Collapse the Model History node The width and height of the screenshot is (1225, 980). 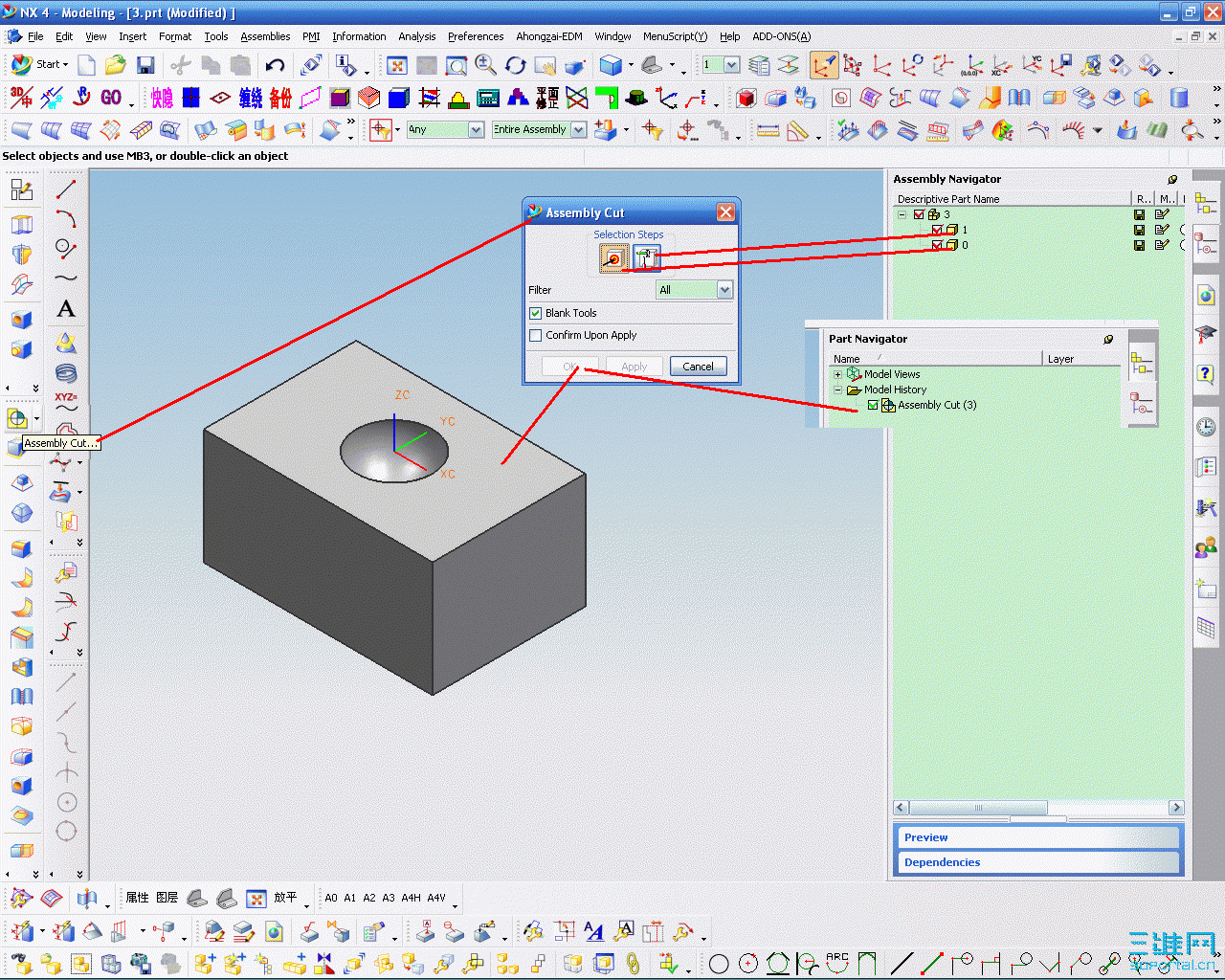coord(837,390)
